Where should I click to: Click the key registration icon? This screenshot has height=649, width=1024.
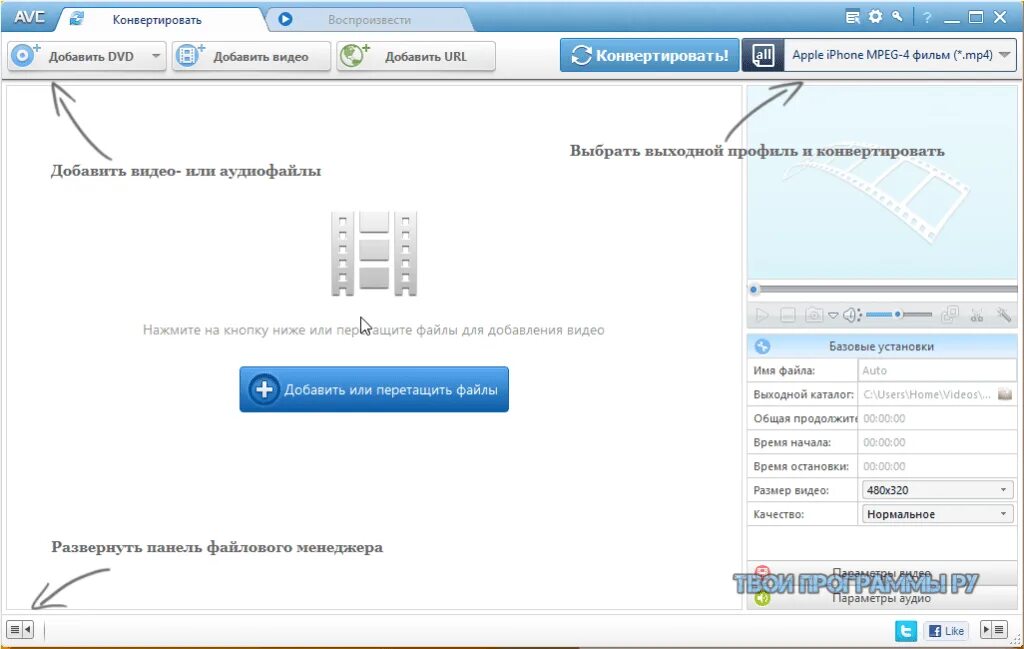897,17
